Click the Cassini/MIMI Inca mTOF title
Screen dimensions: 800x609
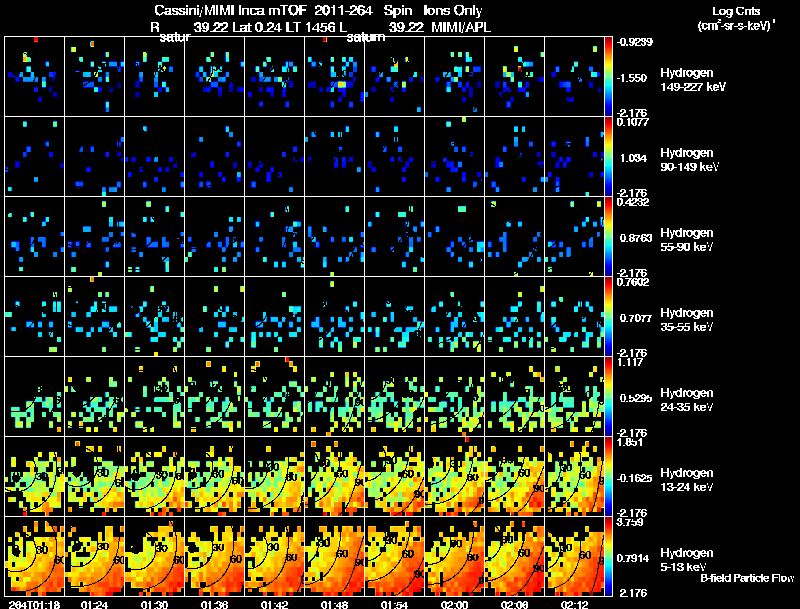point(230,10)
